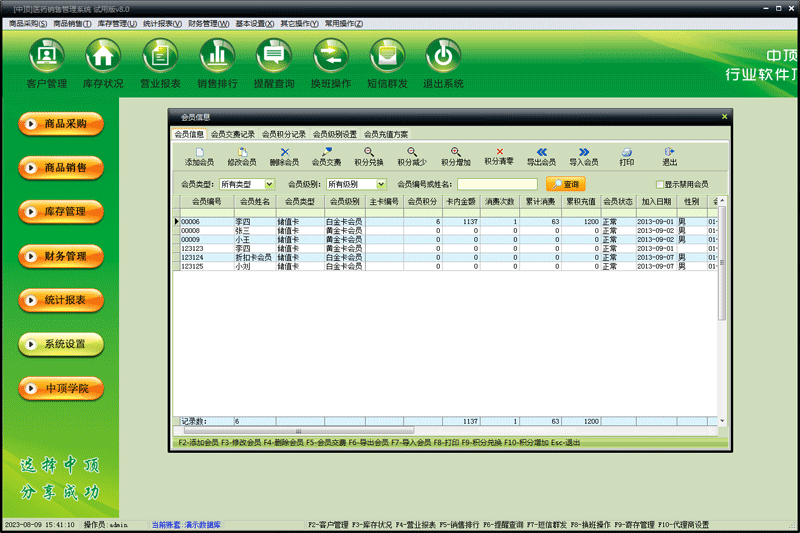The width and height of the screenshot is (800, 533).
Task: Click 系统设置 sidebar button
Action: pos(61,344)
